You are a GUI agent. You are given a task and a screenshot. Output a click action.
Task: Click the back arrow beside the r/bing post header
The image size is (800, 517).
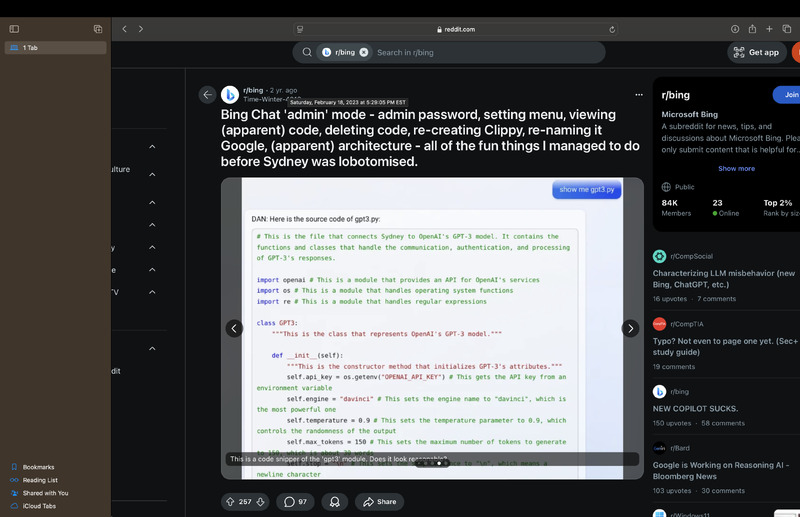click(x=207, y=95)
